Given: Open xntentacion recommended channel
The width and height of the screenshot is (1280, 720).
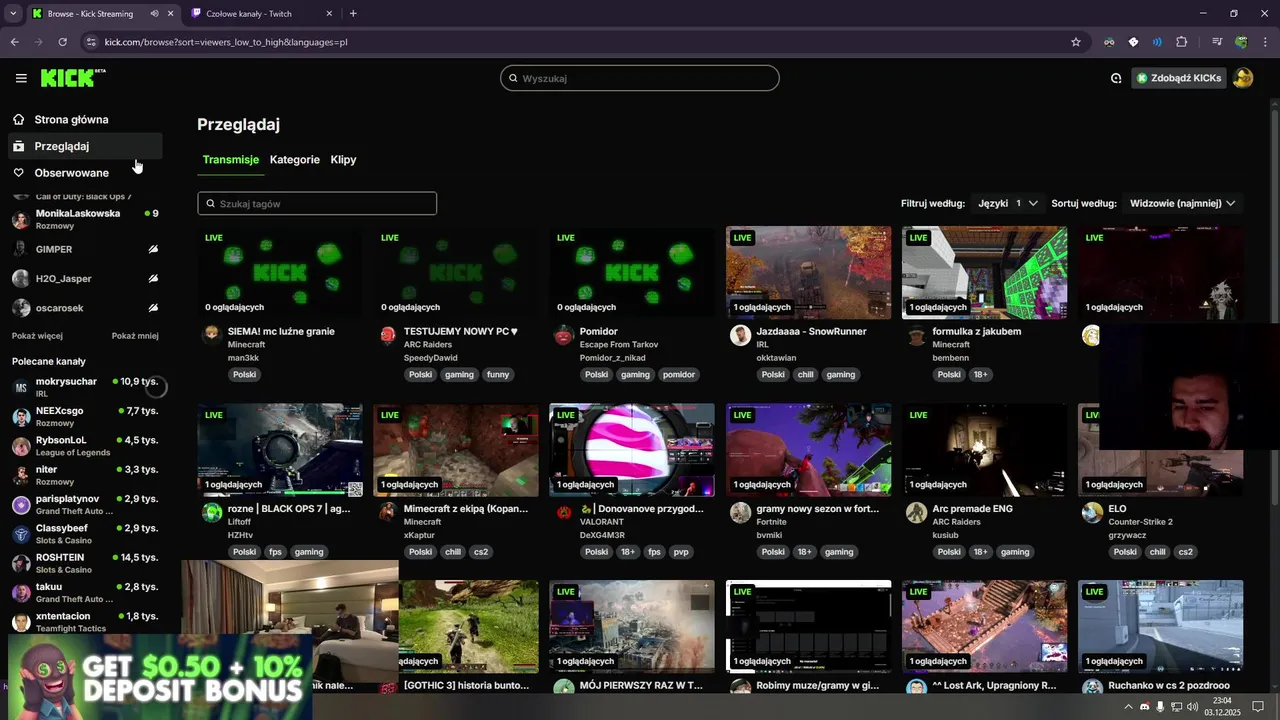Looking at the screenshot, I should [x=84, y=622].
